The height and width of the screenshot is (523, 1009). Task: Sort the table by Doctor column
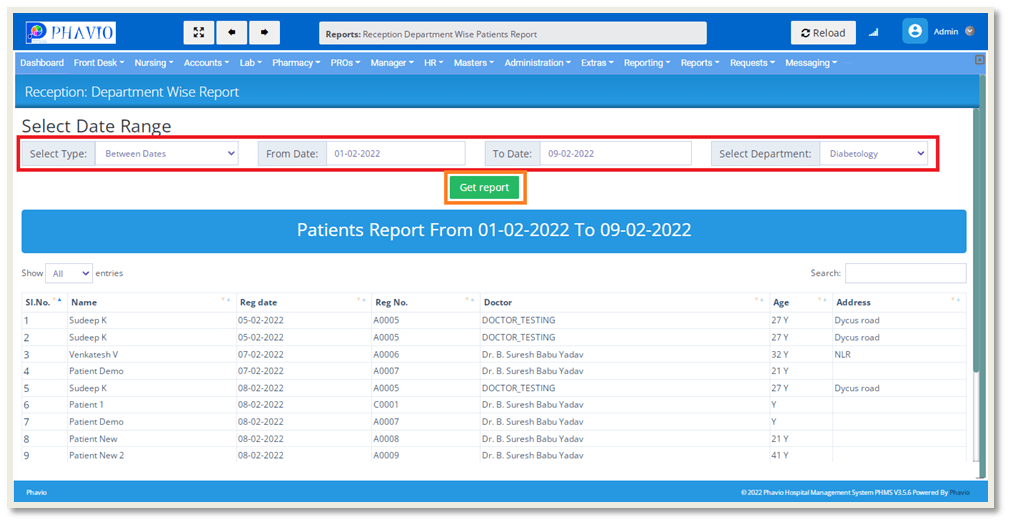(x=759, y=300)
